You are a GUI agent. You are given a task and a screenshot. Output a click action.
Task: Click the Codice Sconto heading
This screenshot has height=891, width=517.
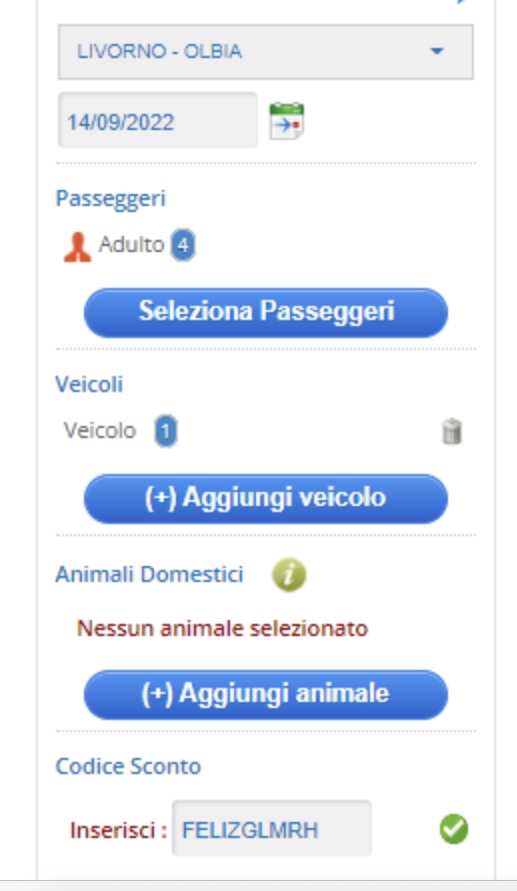coord(128,766)
